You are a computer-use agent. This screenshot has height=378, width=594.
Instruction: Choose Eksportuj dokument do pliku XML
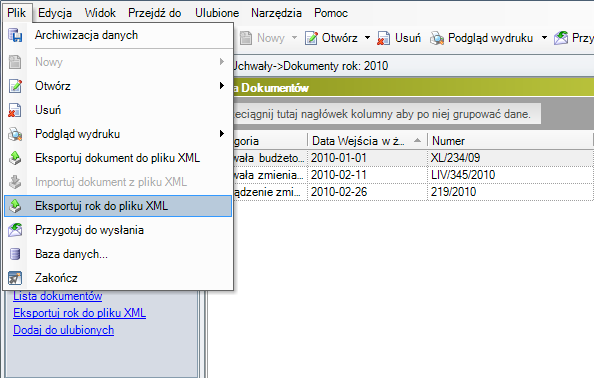pyautogui.click(x=118, y=158)
